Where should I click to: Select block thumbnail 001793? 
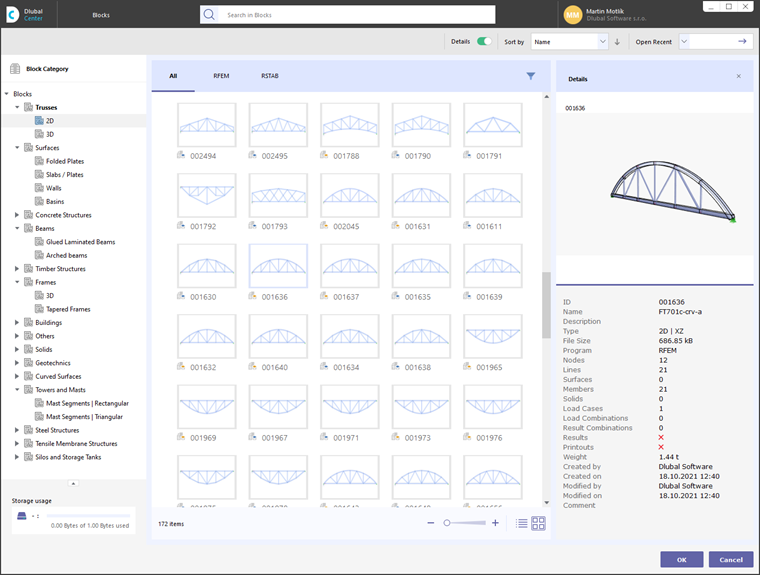[x=278, y=195]
